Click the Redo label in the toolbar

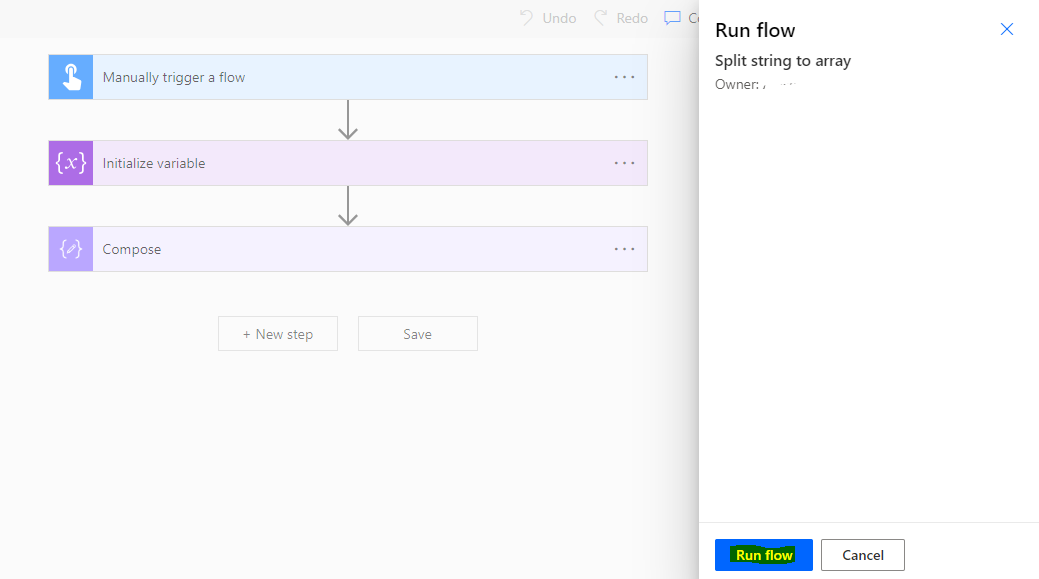[632, 19]
